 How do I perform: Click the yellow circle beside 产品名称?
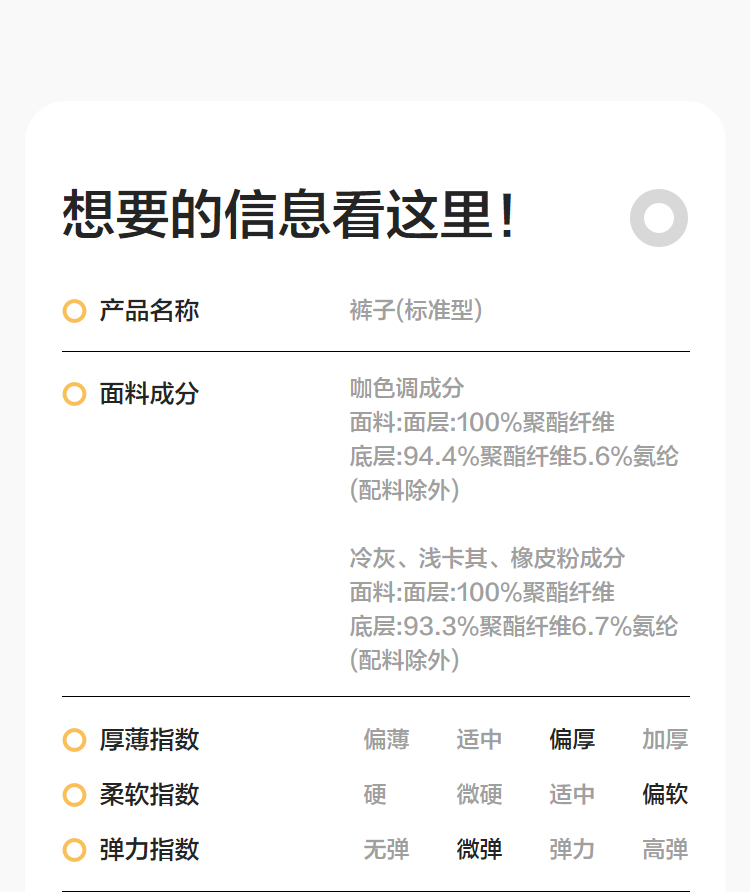[74, 311]
